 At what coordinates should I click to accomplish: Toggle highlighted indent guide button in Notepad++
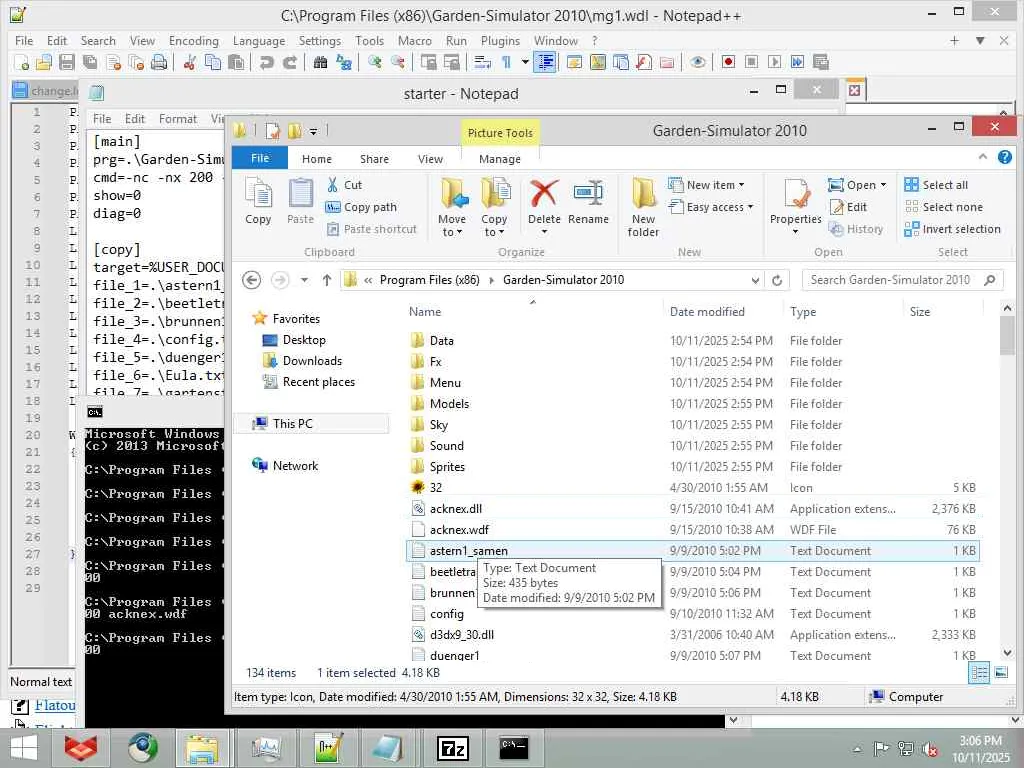(x=545, y=62)
